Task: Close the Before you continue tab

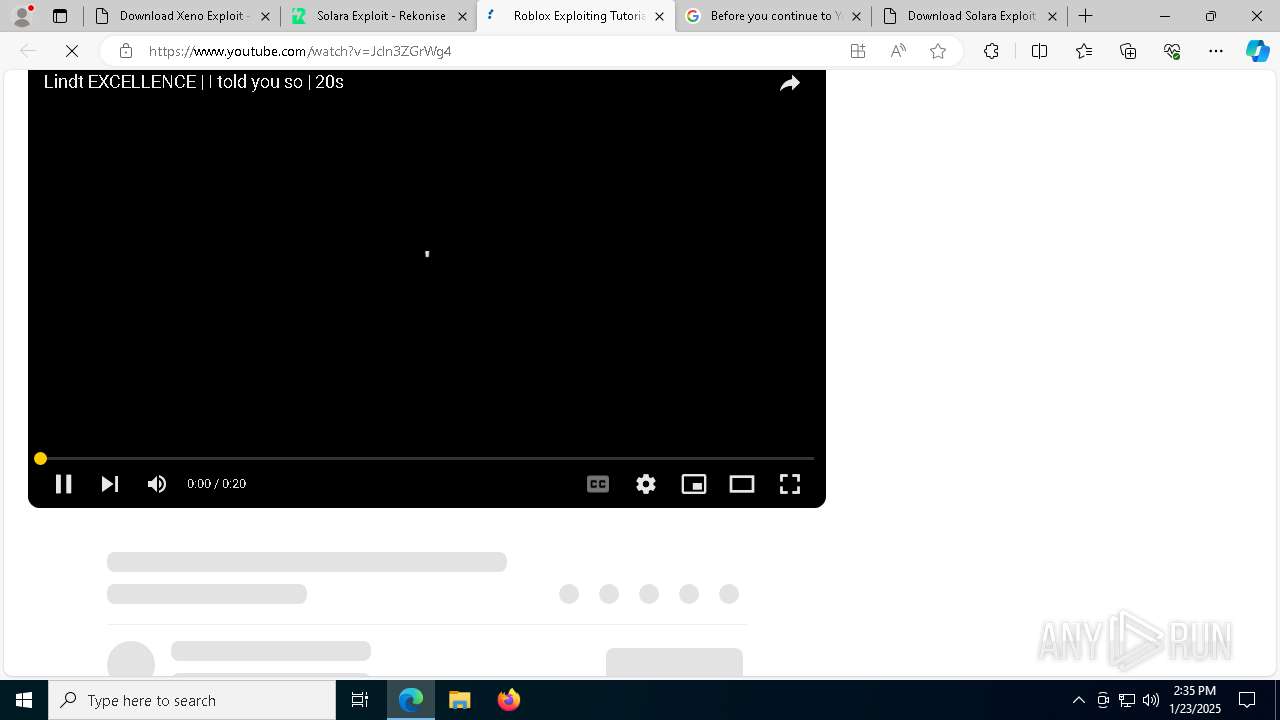Action: pos(856,16)
